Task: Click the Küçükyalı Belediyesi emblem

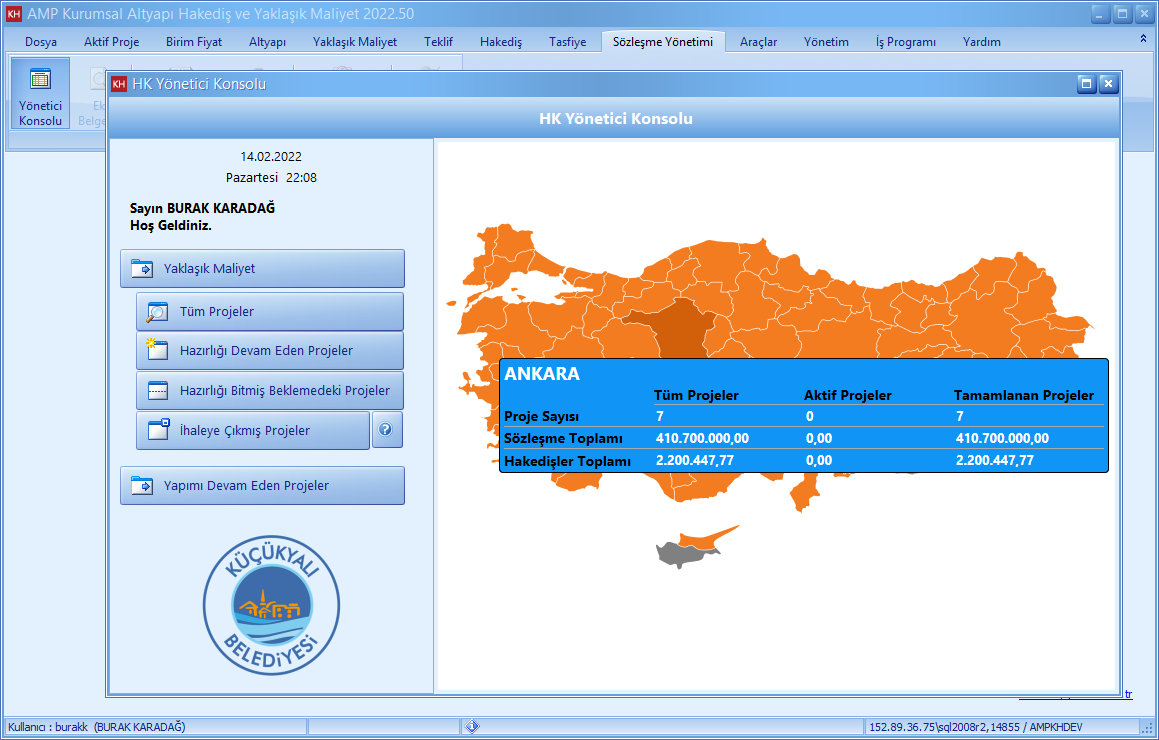Action: [x=270, y=605]
